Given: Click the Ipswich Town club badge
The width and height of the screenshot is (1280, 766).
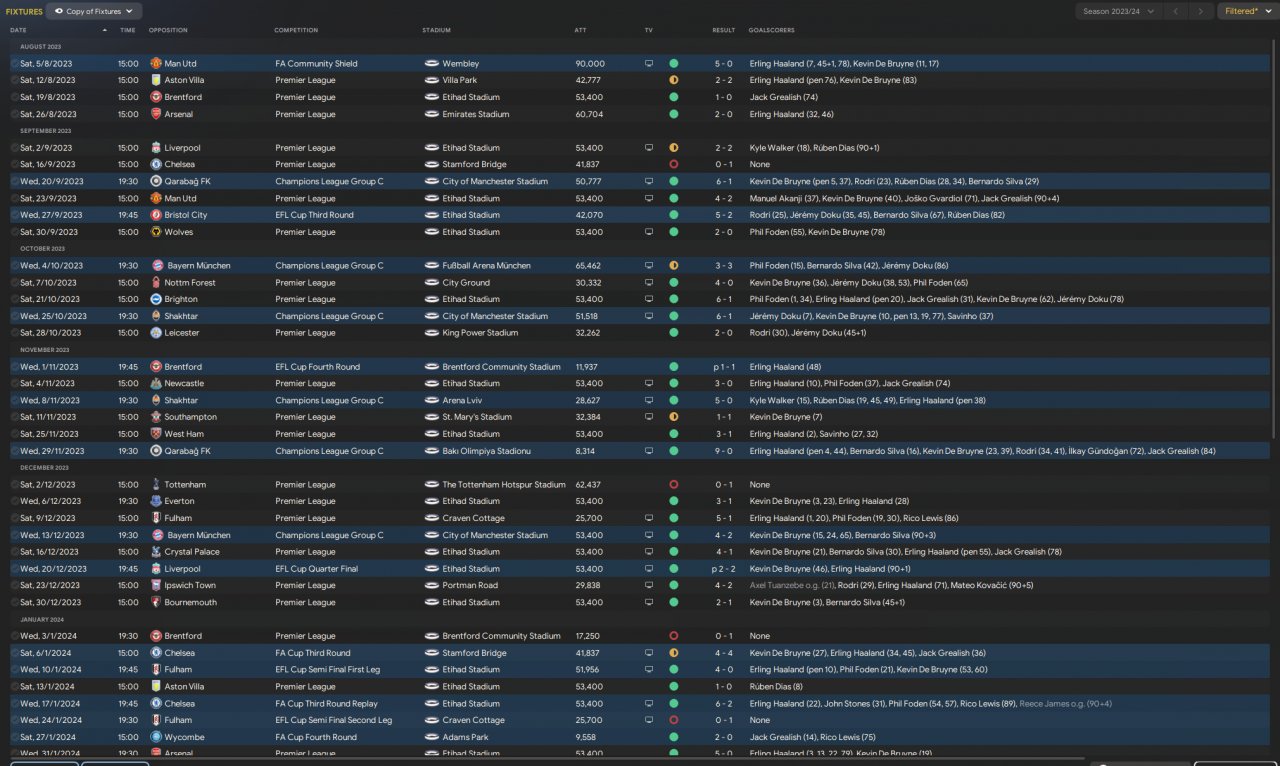Looking at the screenshot, I should click(156, 585).
